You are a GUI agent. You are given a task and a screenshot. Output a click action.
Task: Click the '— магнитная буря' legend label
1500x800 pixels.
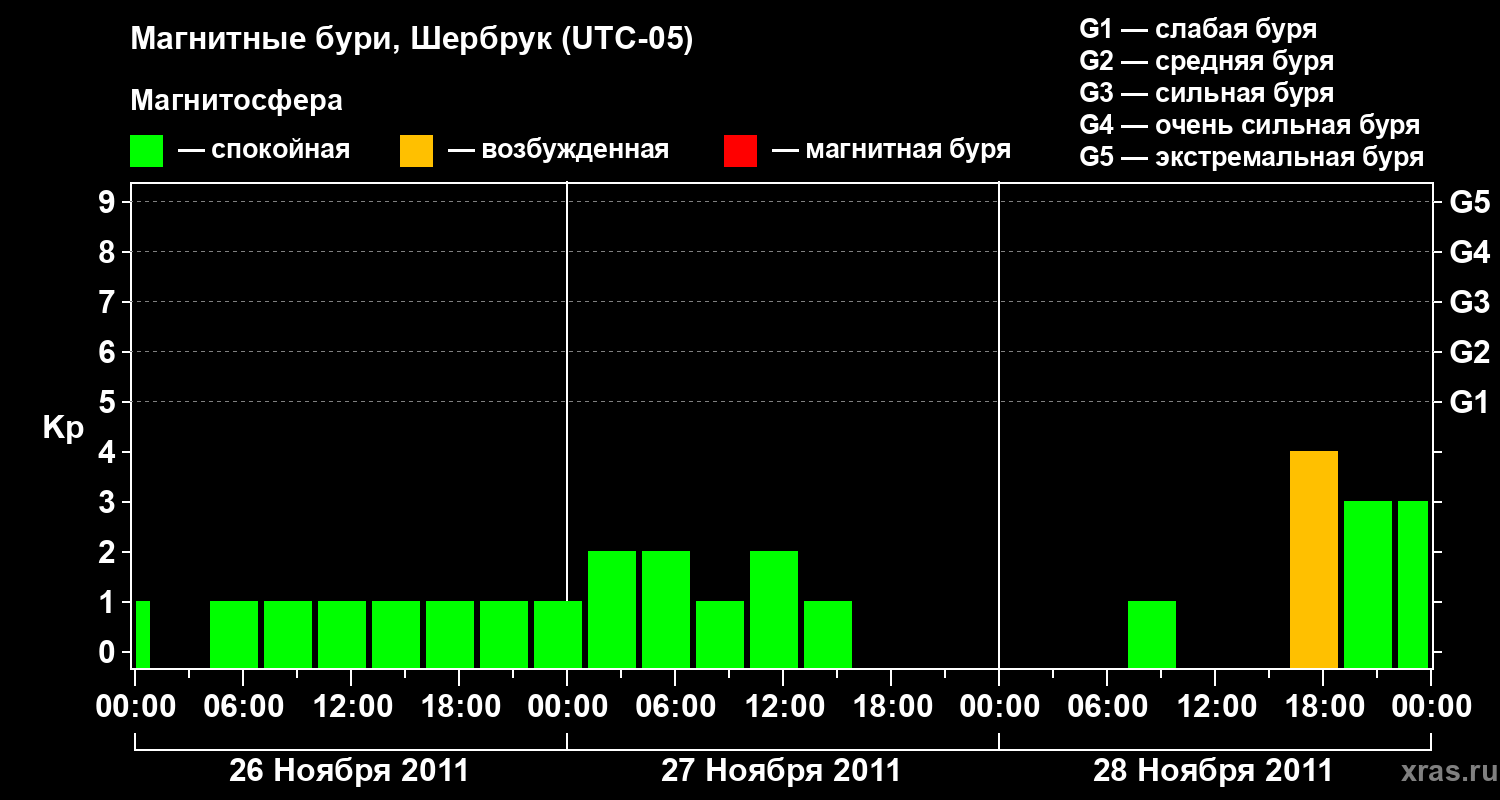[892, 151]
